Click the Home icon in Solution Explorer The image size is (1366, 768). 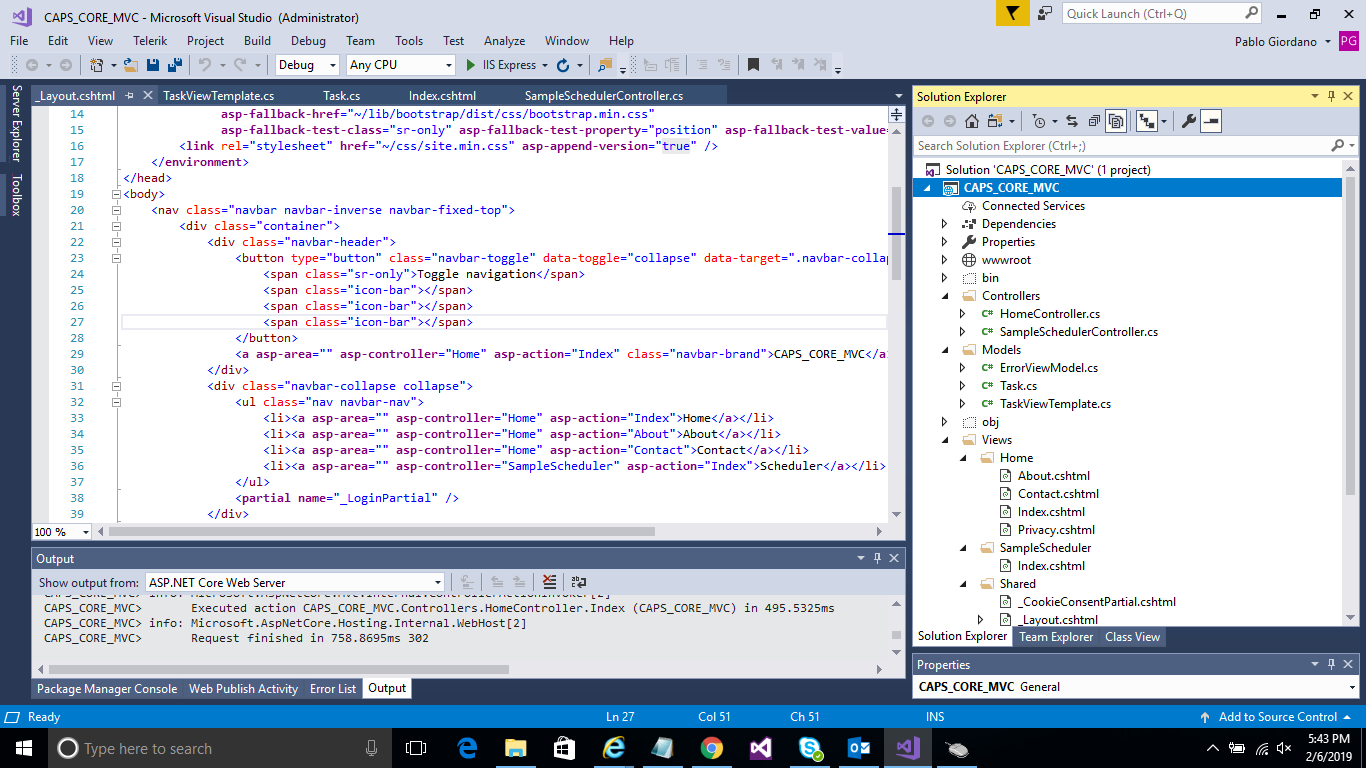(x=972, y=121)
